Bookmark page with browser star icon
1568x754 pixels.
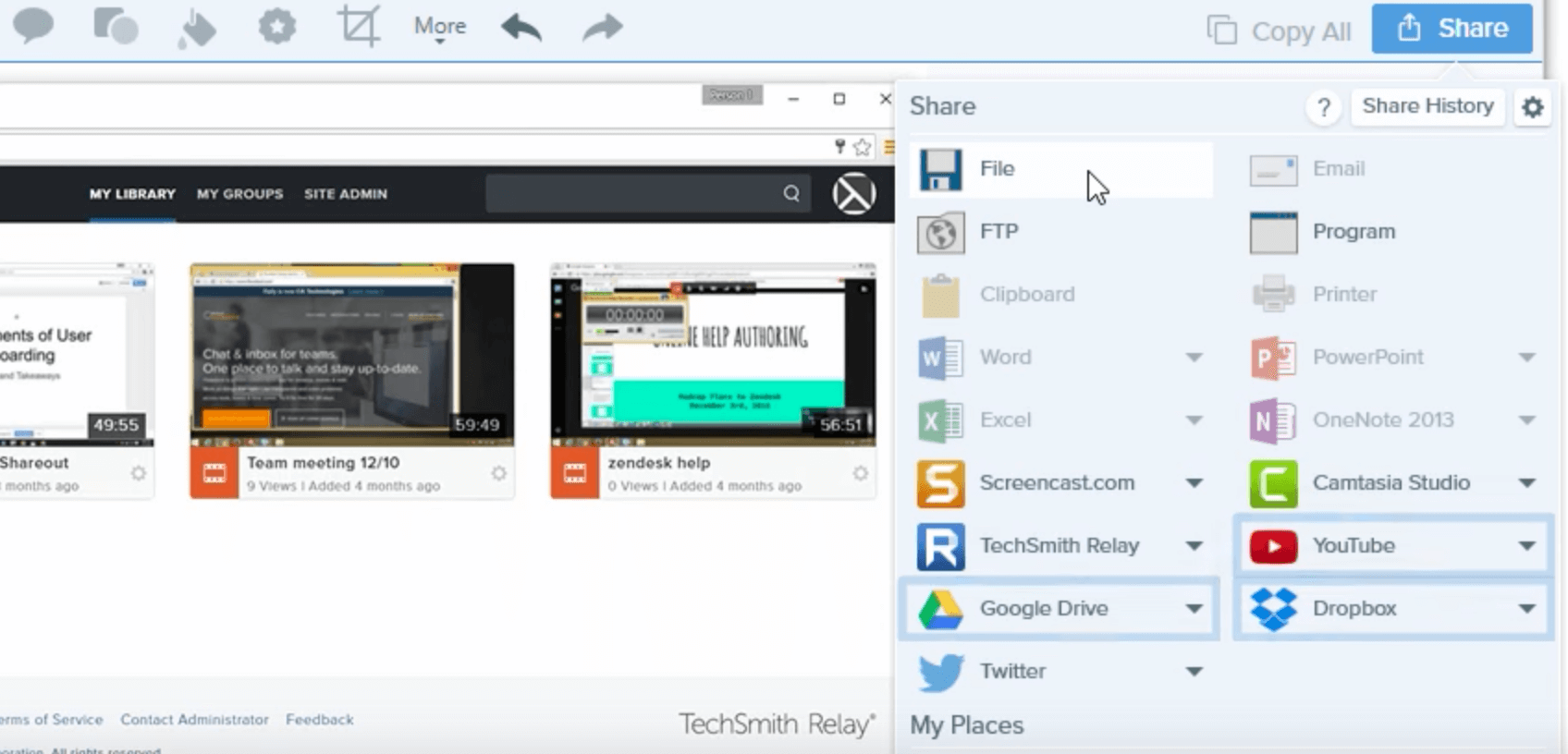coord(862,146)
